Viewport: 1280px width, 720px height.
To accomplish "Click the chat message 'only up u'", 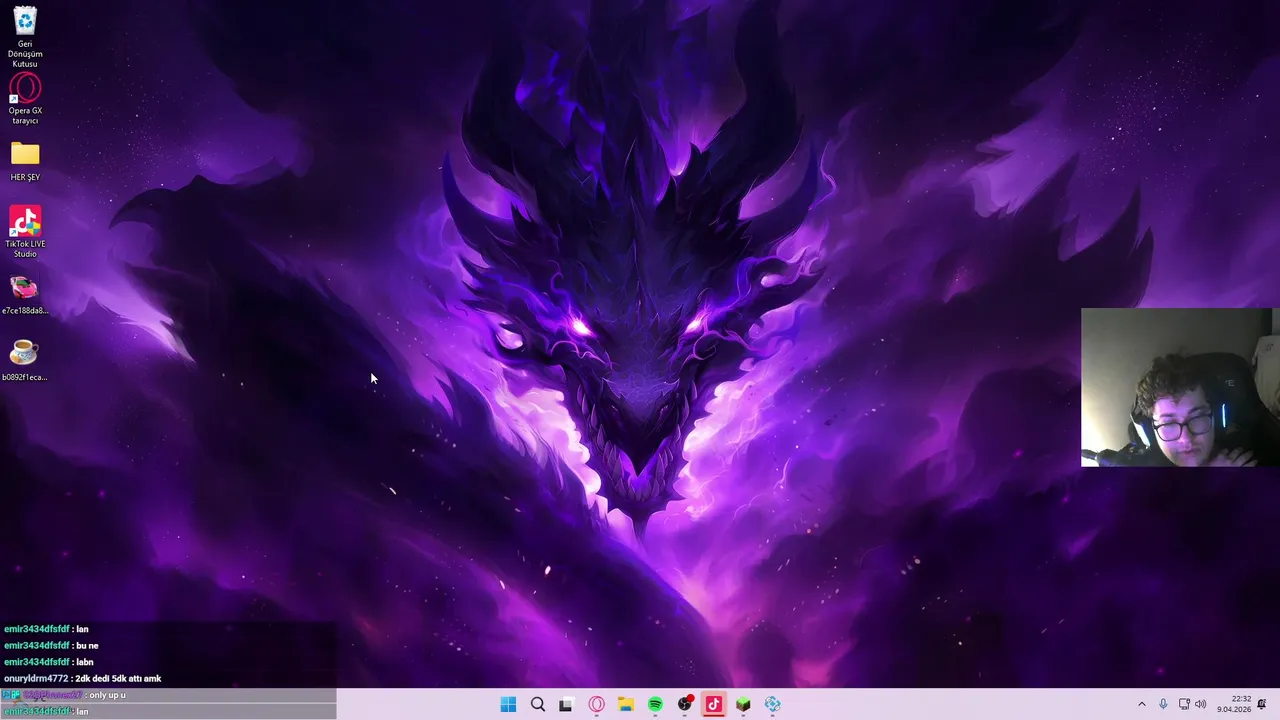I will click(x=108, y=695).
